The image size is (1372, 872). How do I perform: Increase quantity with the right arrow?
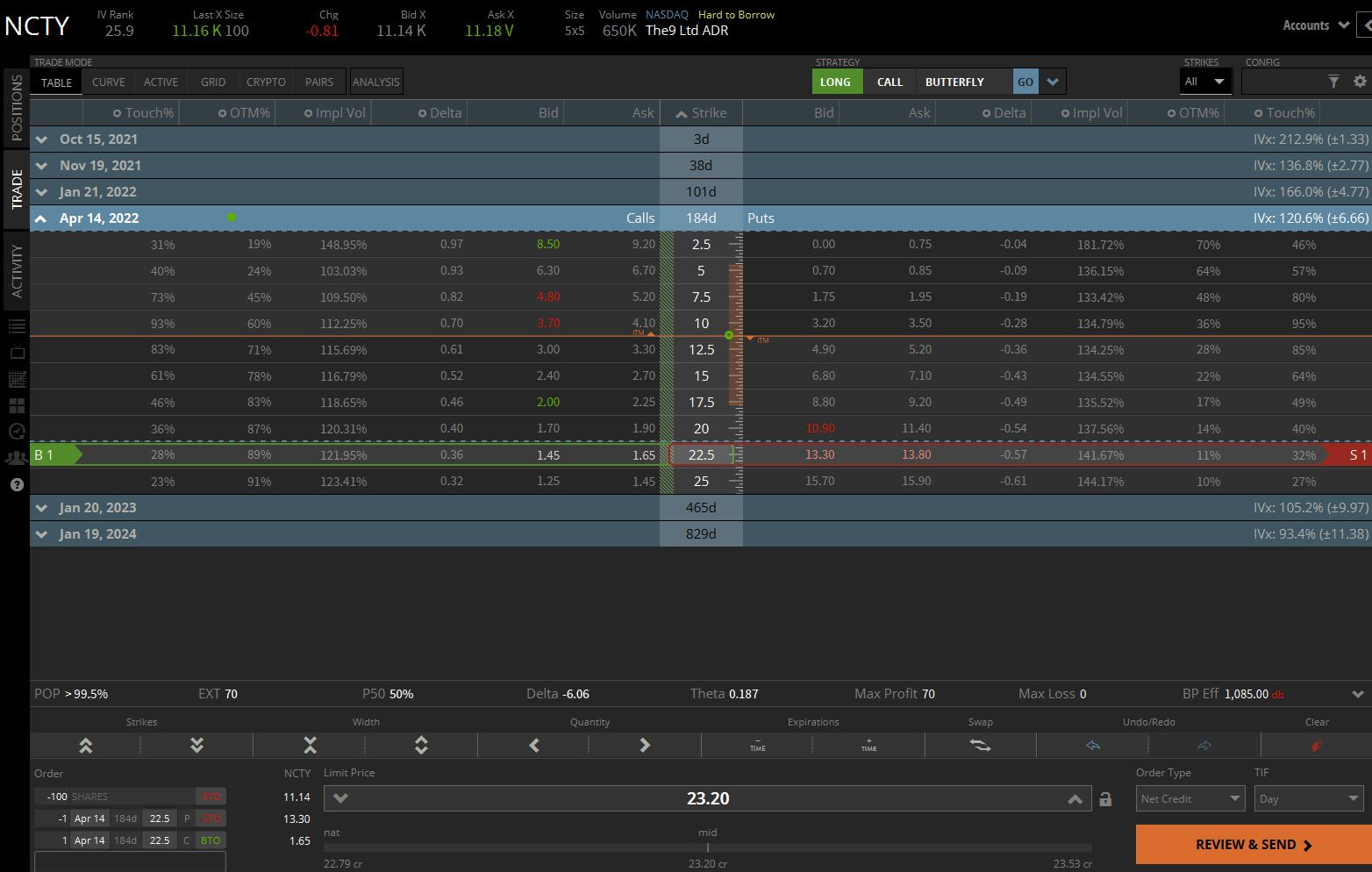(645, 746)
